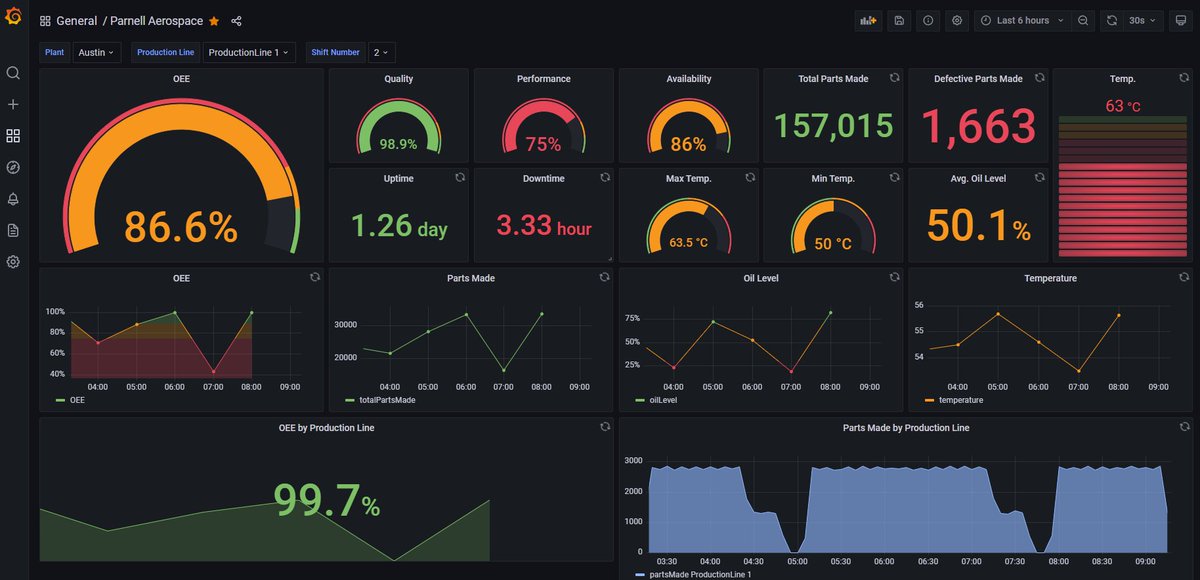Open OEE by Production Line title menu
This screenshot has width=1200, height=580.
[x=326, y=428]
